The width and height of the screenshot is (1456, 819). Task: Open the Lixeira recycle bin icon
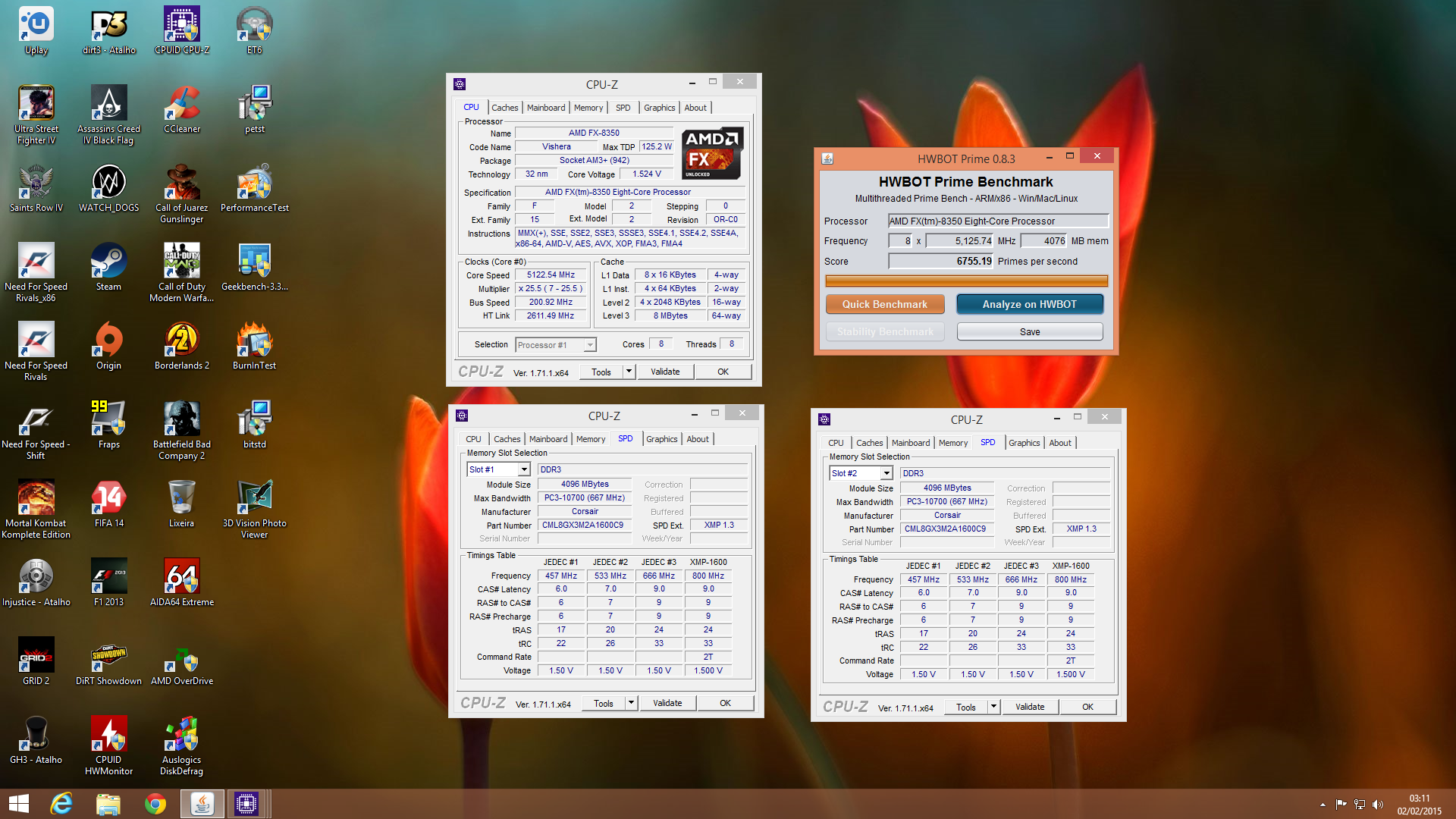[x=182, y=504]
